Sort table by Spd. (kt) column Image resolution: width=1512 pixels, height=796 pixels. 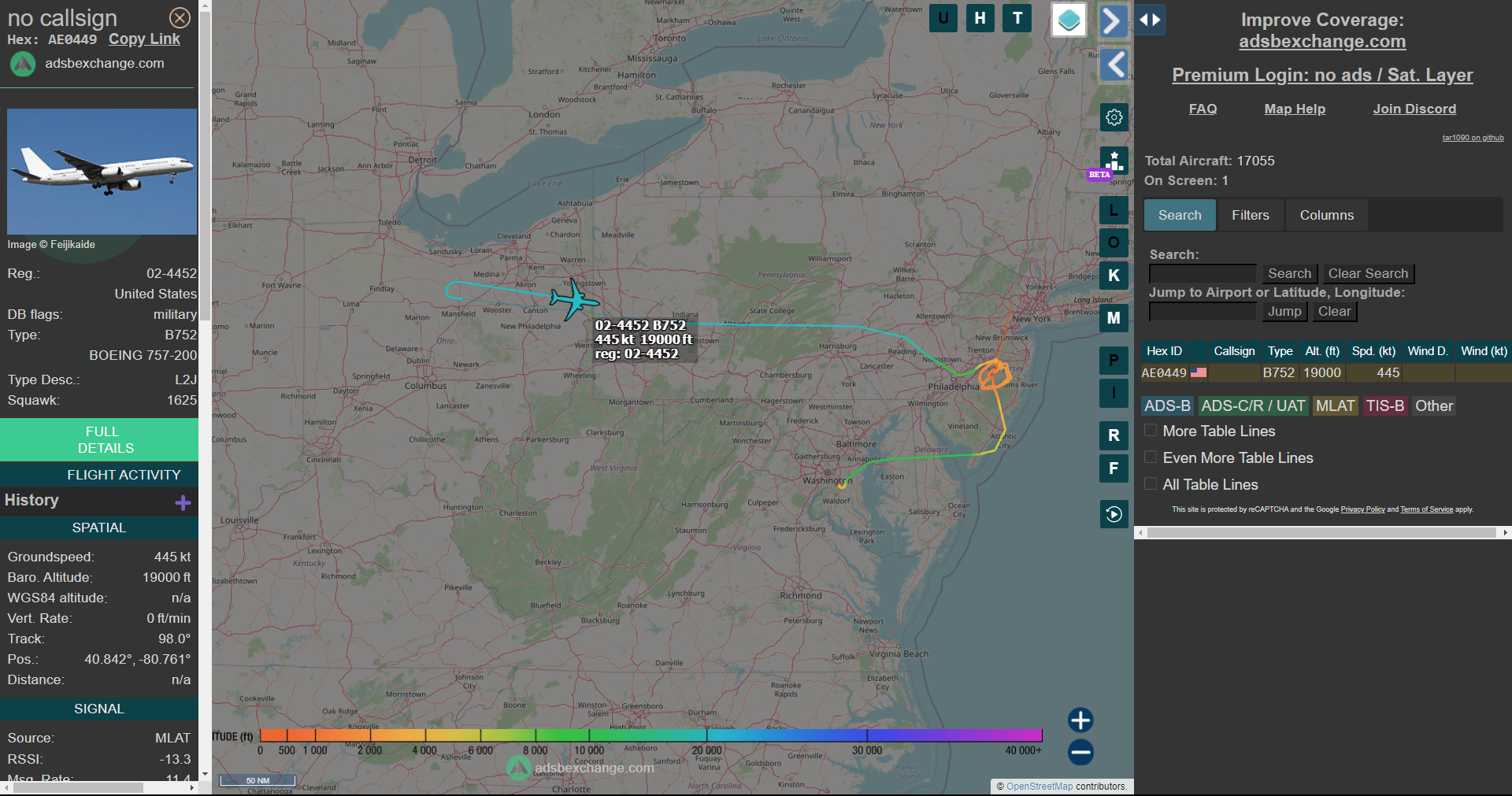coord(1373,351)
